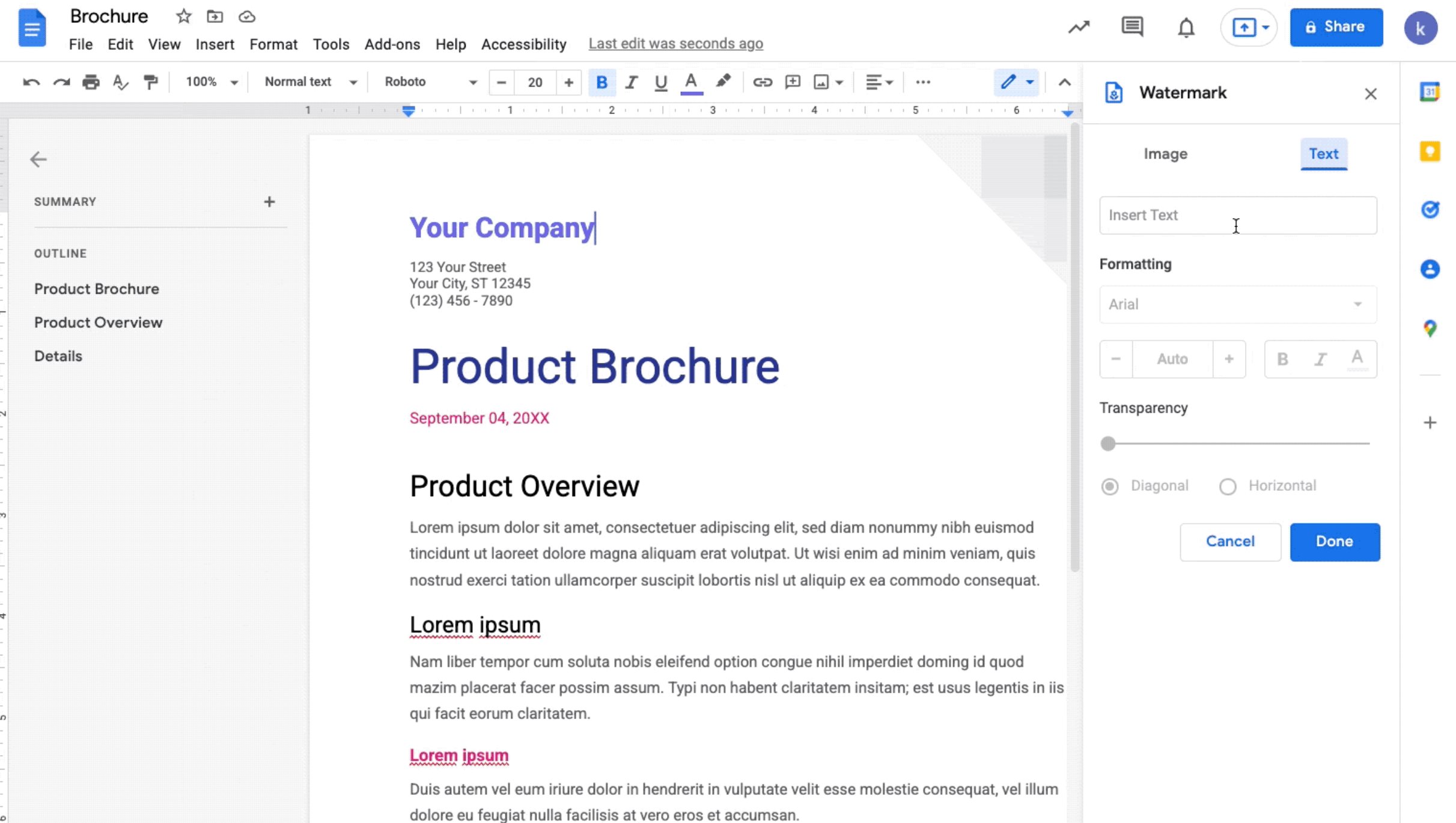Open the zoom 100% dropdown
1456x823 pixels.
pyautogui.click(x=212, y=82)
